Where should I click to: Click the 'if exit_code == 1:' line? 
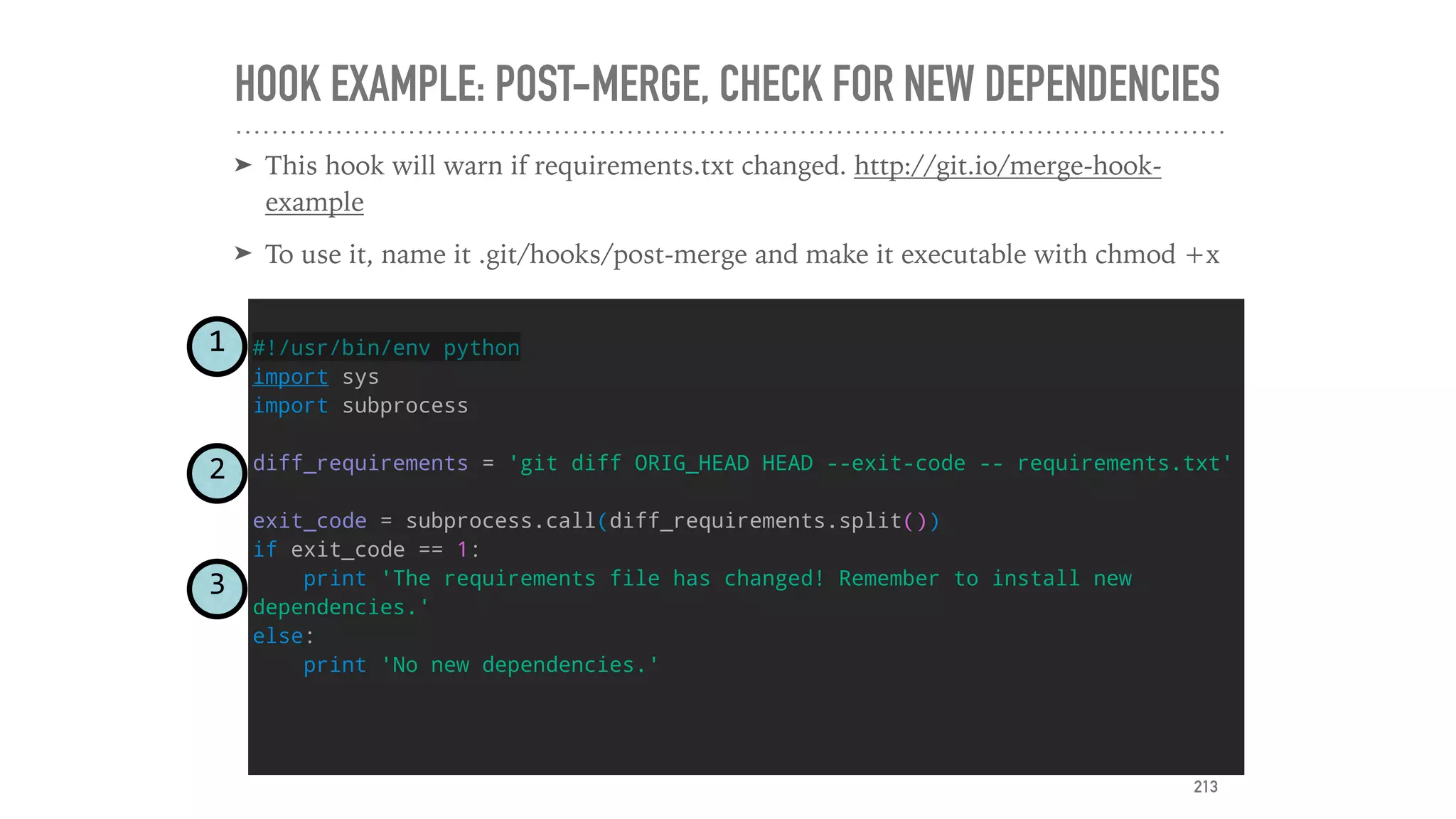pos(367,549)
